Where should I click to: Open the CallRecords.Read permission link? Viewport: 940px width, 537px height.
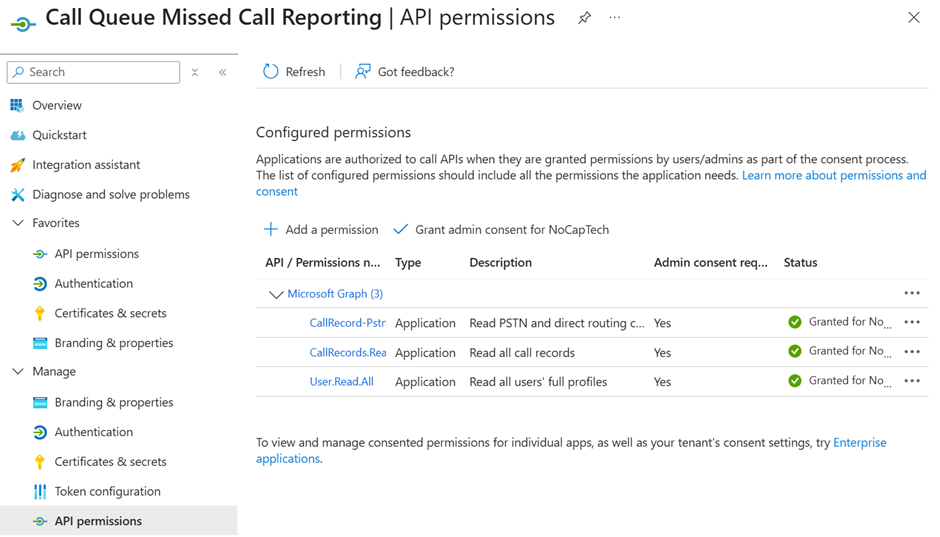pyautogui.click(x=347, y=352)
